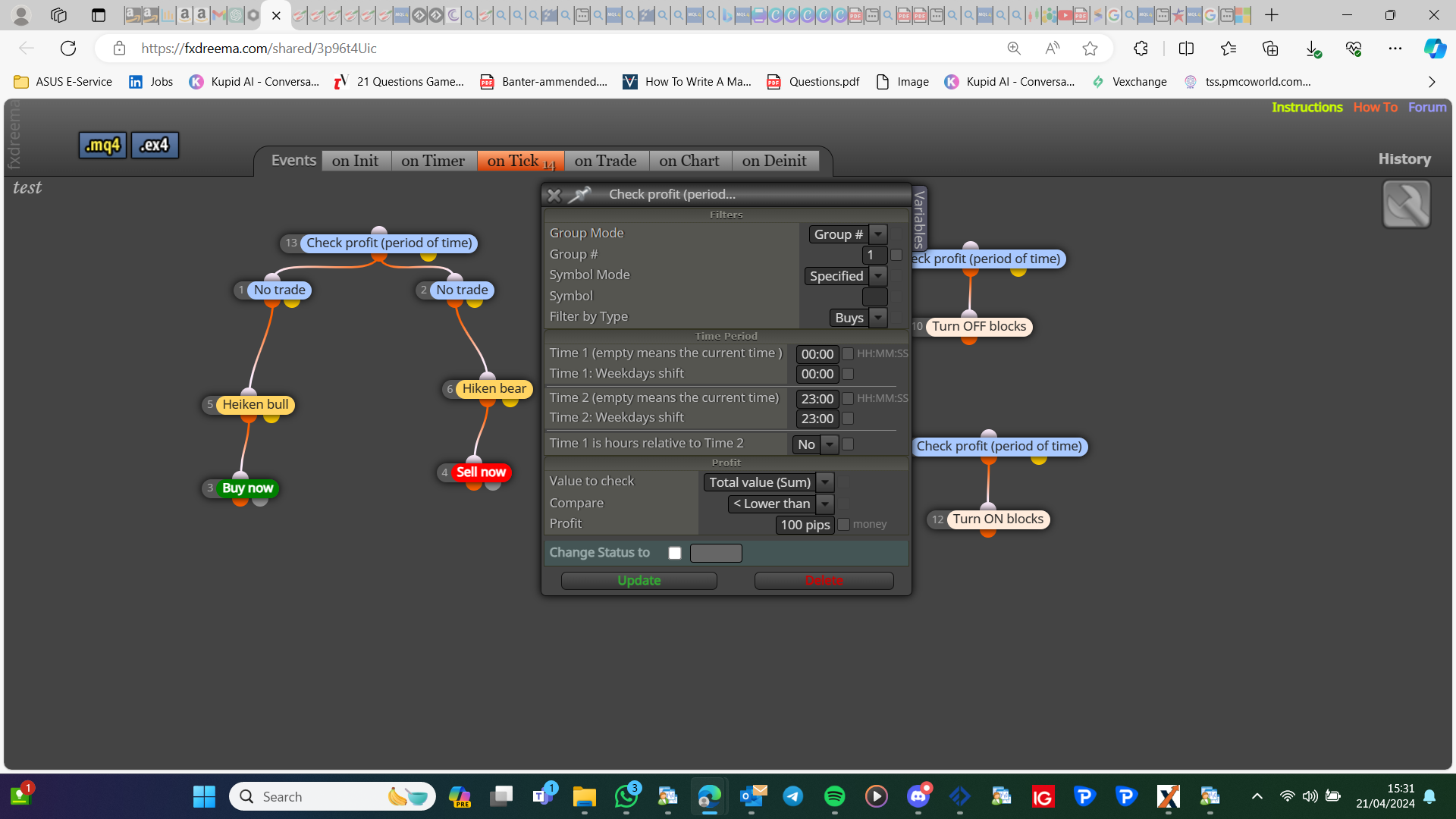Enable the Profit money checkbox
The width and height of the screenshot is (1456, 819).
click(x=843, y=524)
